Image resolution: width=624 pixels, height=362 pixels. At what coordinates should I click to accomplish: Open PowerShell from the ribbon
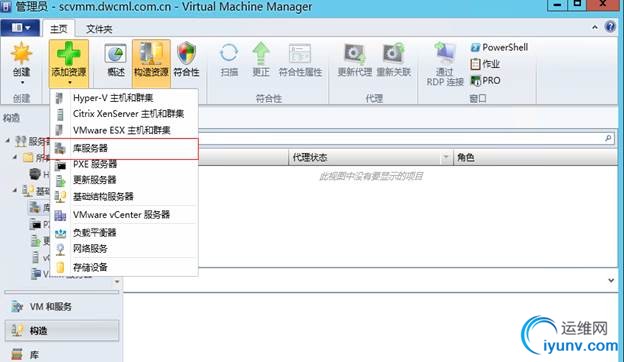coord(499,47)
